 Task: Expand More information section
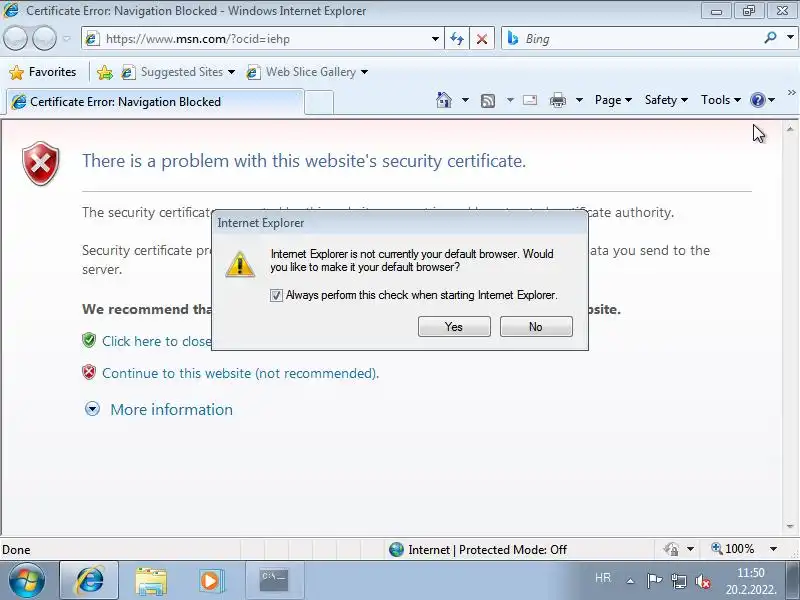[92, 409]
